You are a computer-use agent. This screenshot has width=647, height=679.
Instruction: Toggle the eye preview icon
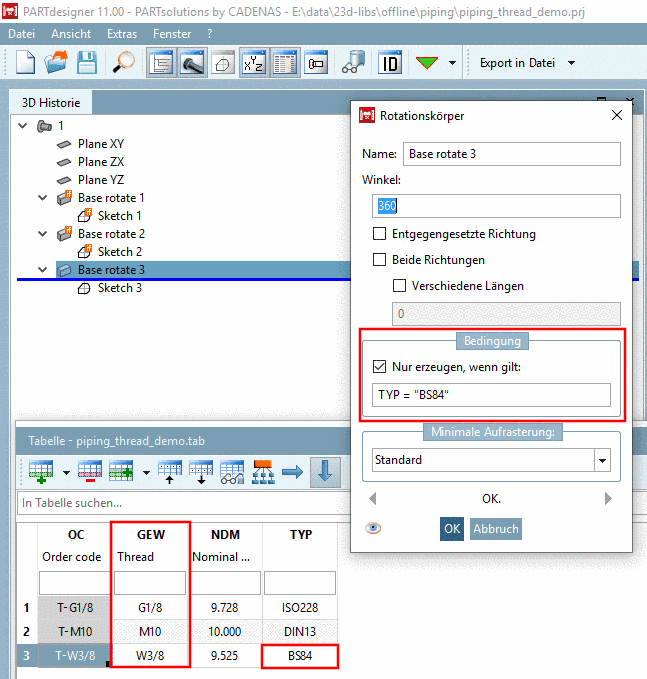coord(373,528)
